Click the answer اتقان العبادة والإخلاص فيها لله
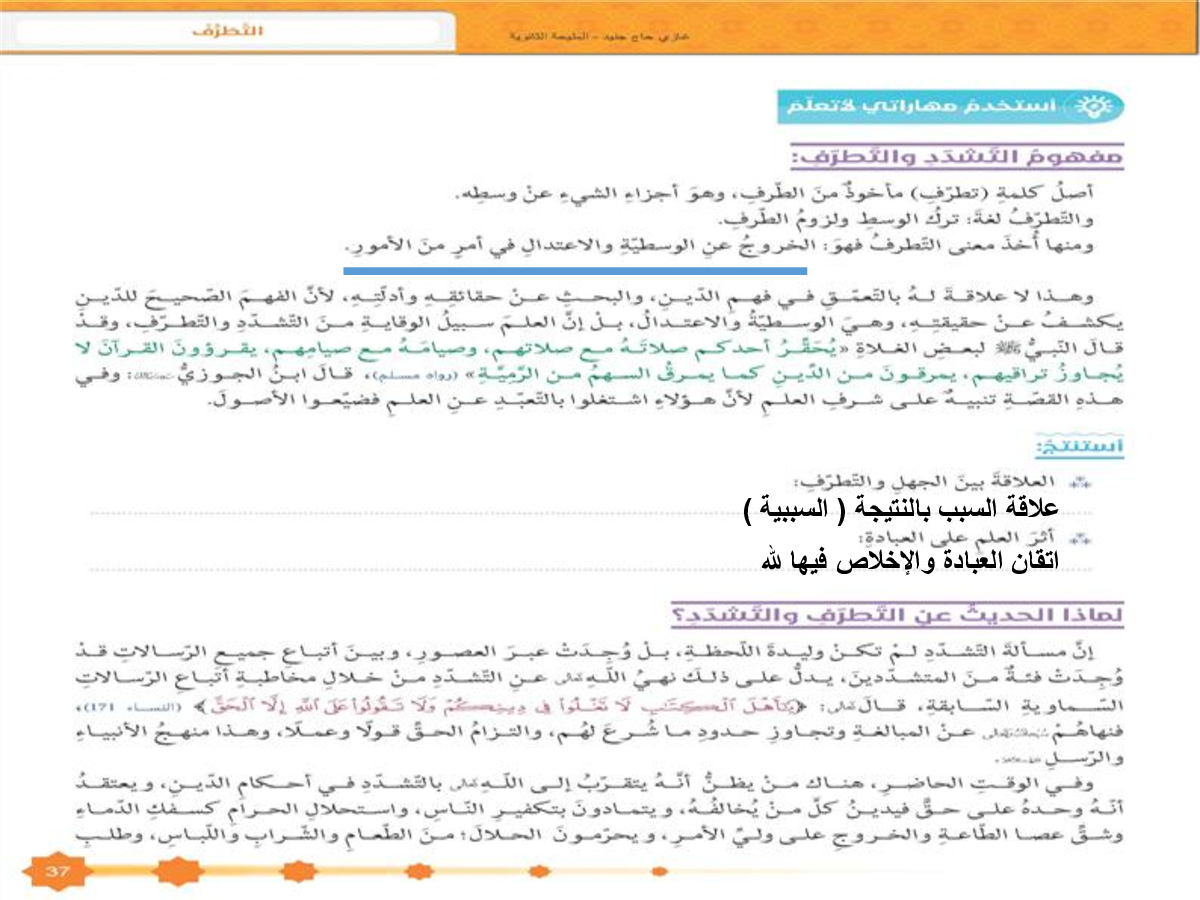Viewport: 1200px width, 900px height. click(910, 560)
